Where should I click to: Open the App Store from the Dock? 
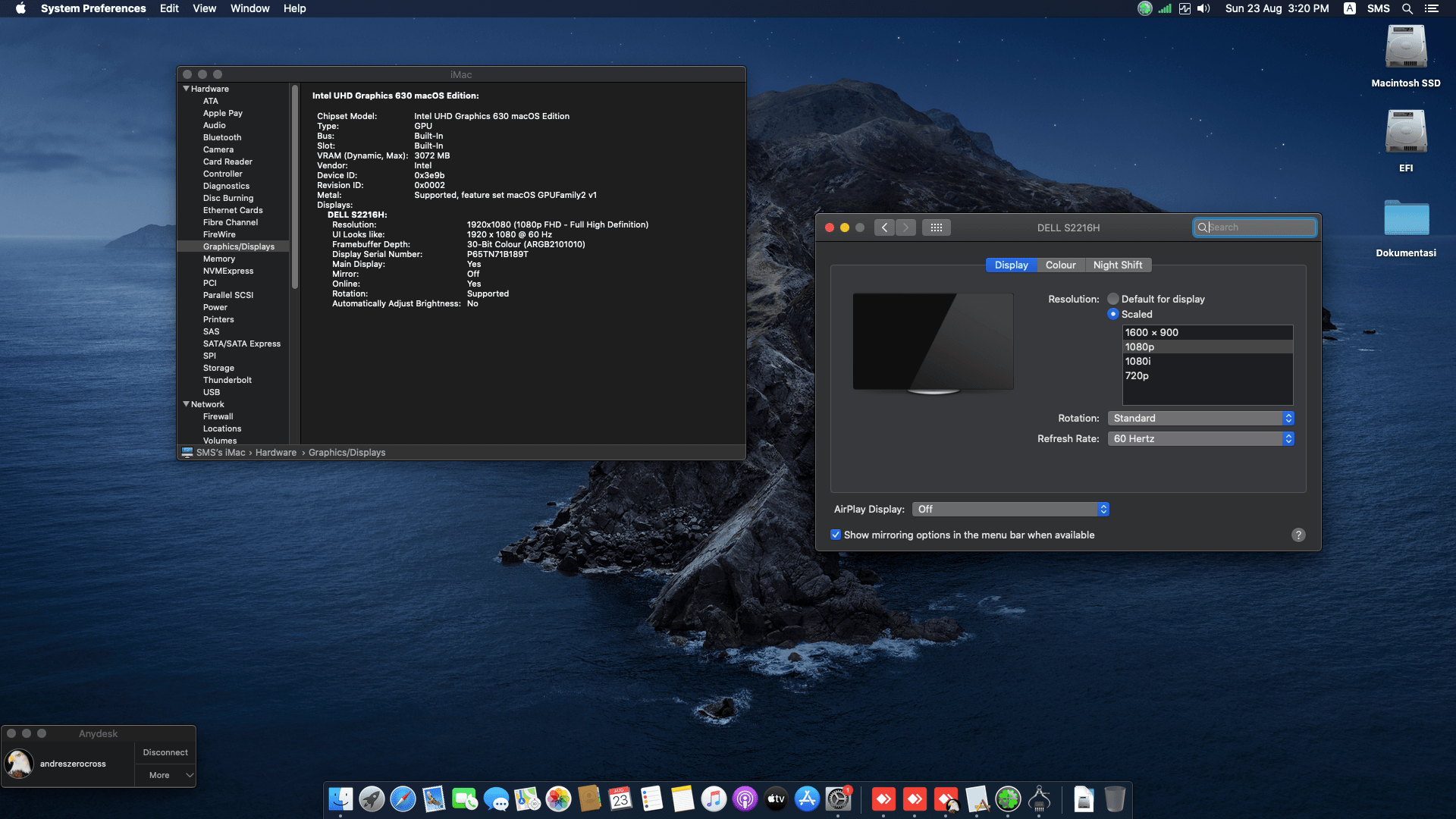tap(807, 799)
